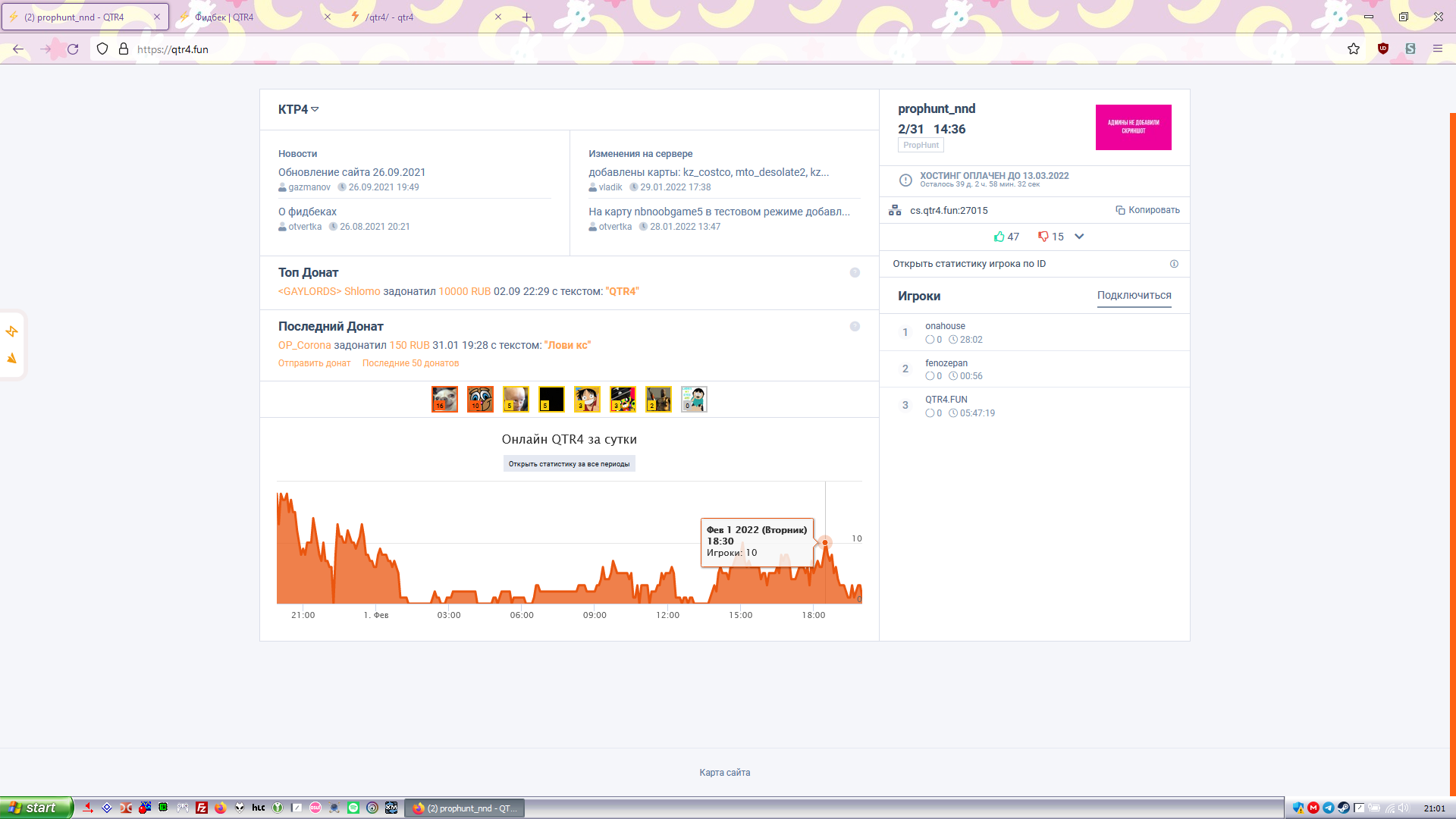Switch to /qtr4/ - qtr4 tab
The width and height of the screenshot is (1456, 819).
(425, 17)
